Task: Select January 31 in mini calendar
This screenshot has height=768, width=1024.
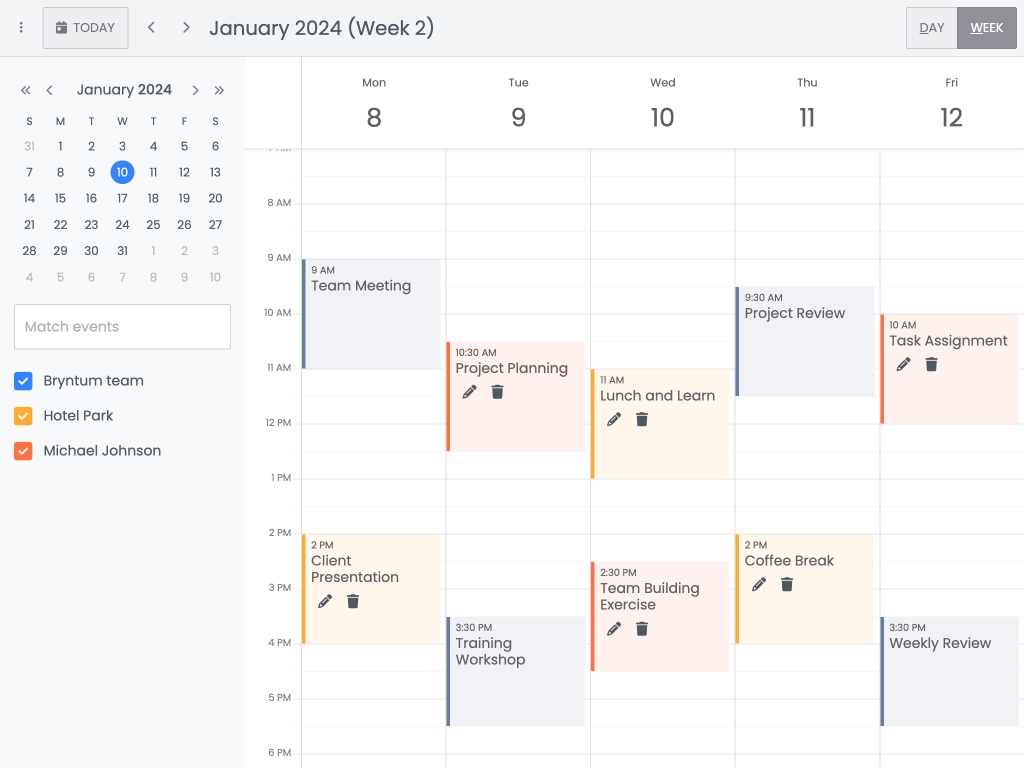Action: tap(122, 251)
